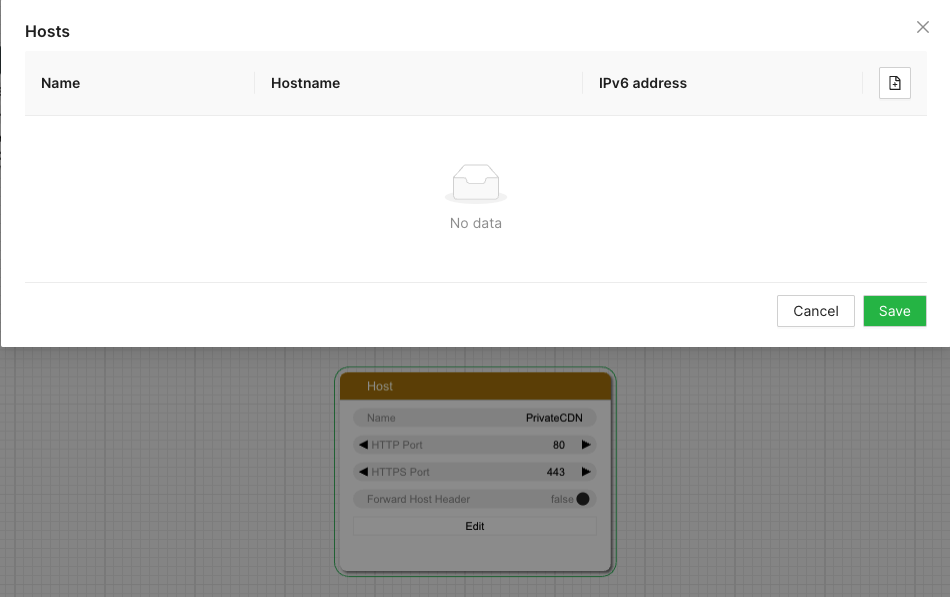Add a new host via the file-plus icon
The height and width of the screenshot is (597, 950).
coord(894,83)
